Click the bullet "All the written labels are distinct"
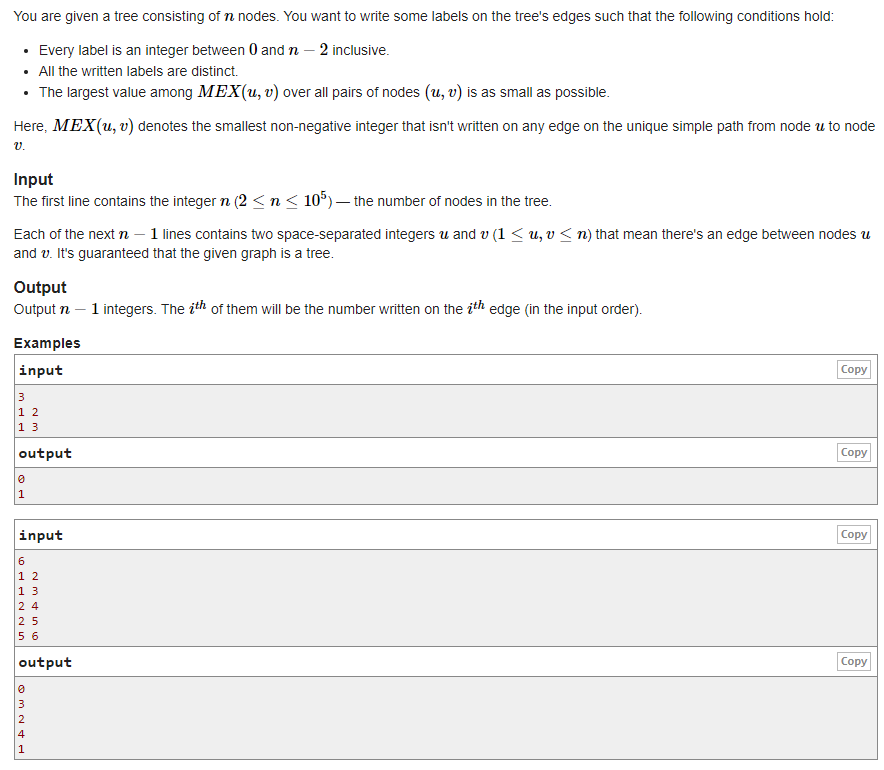The width and height of the screenshot is (884, 770). coord(138,71)
